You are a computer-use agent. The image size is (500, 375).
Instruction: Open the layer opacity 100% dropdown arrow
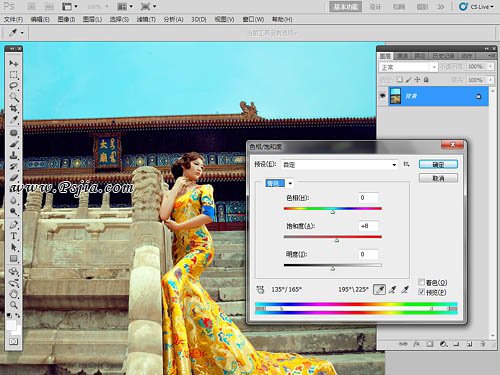pyautogui.click(x=490, y=66)
